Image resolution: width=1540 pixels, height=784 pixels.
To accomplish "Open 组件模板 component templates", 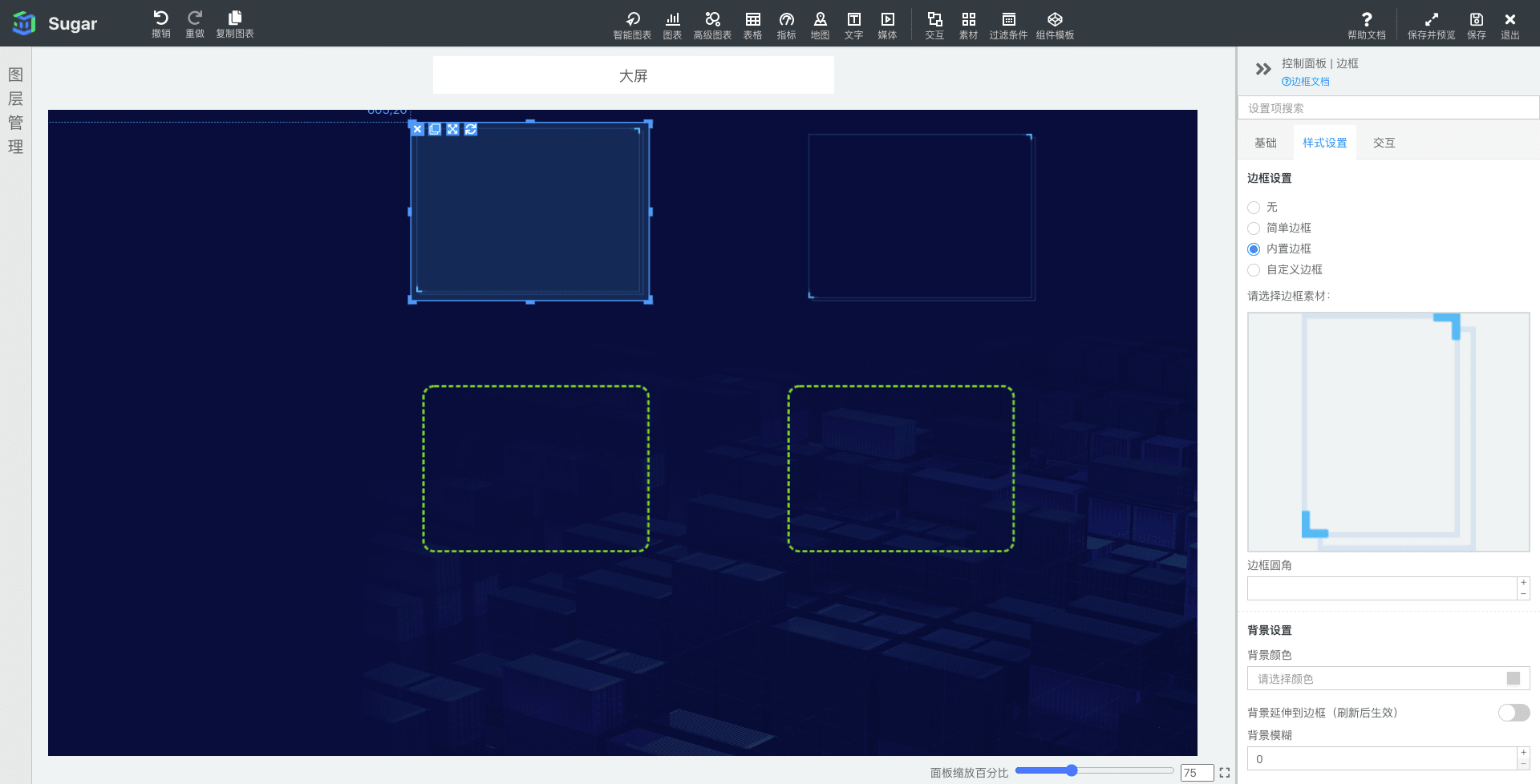I will click(x=1055, y=26).
